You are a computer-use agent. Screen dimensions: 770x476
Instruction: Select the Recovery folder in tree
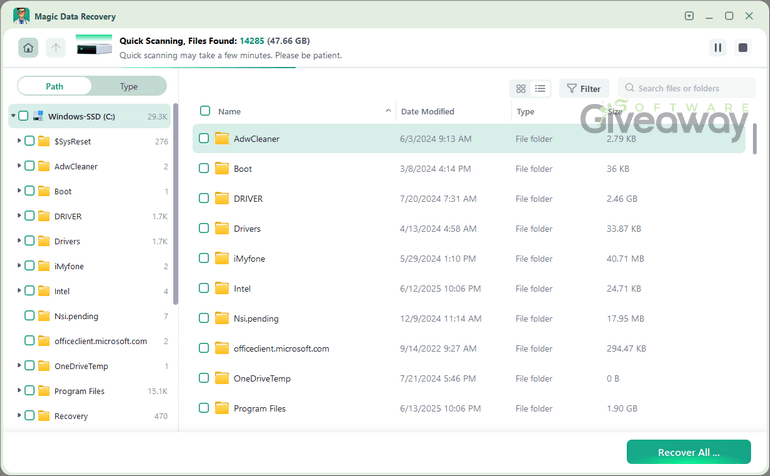[x=71, y=416]
